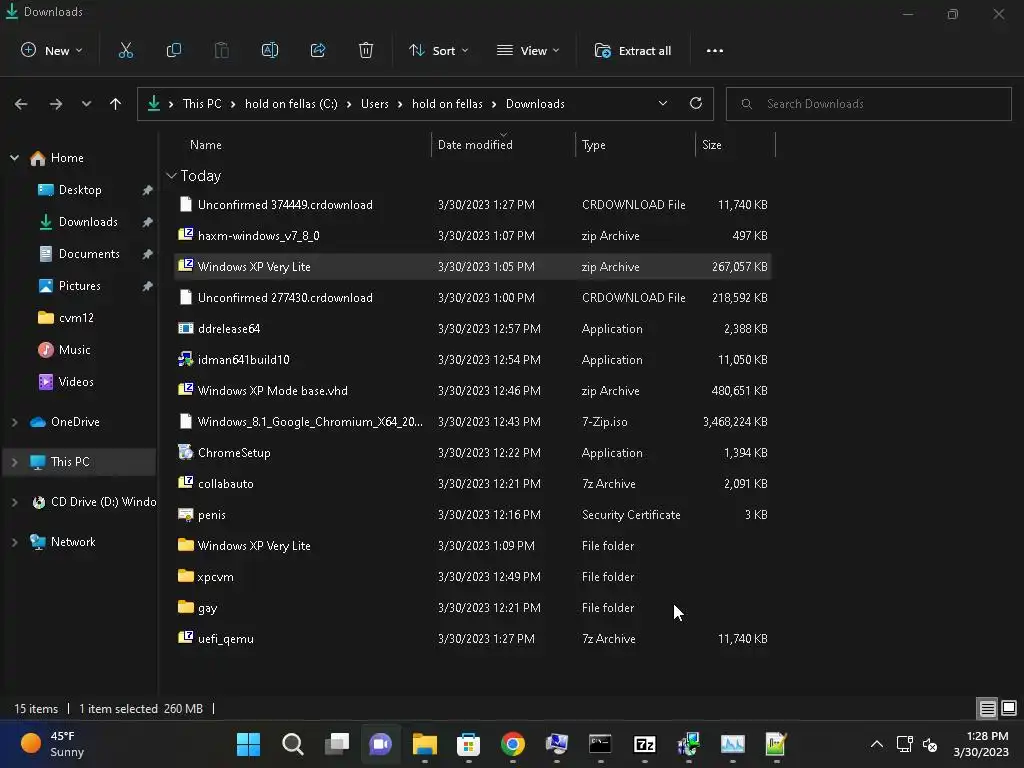The width and height of the screenshot is (1024, 768).
Task: Expand the CD Drive (D:) node
Action: [x=14, y=502]
